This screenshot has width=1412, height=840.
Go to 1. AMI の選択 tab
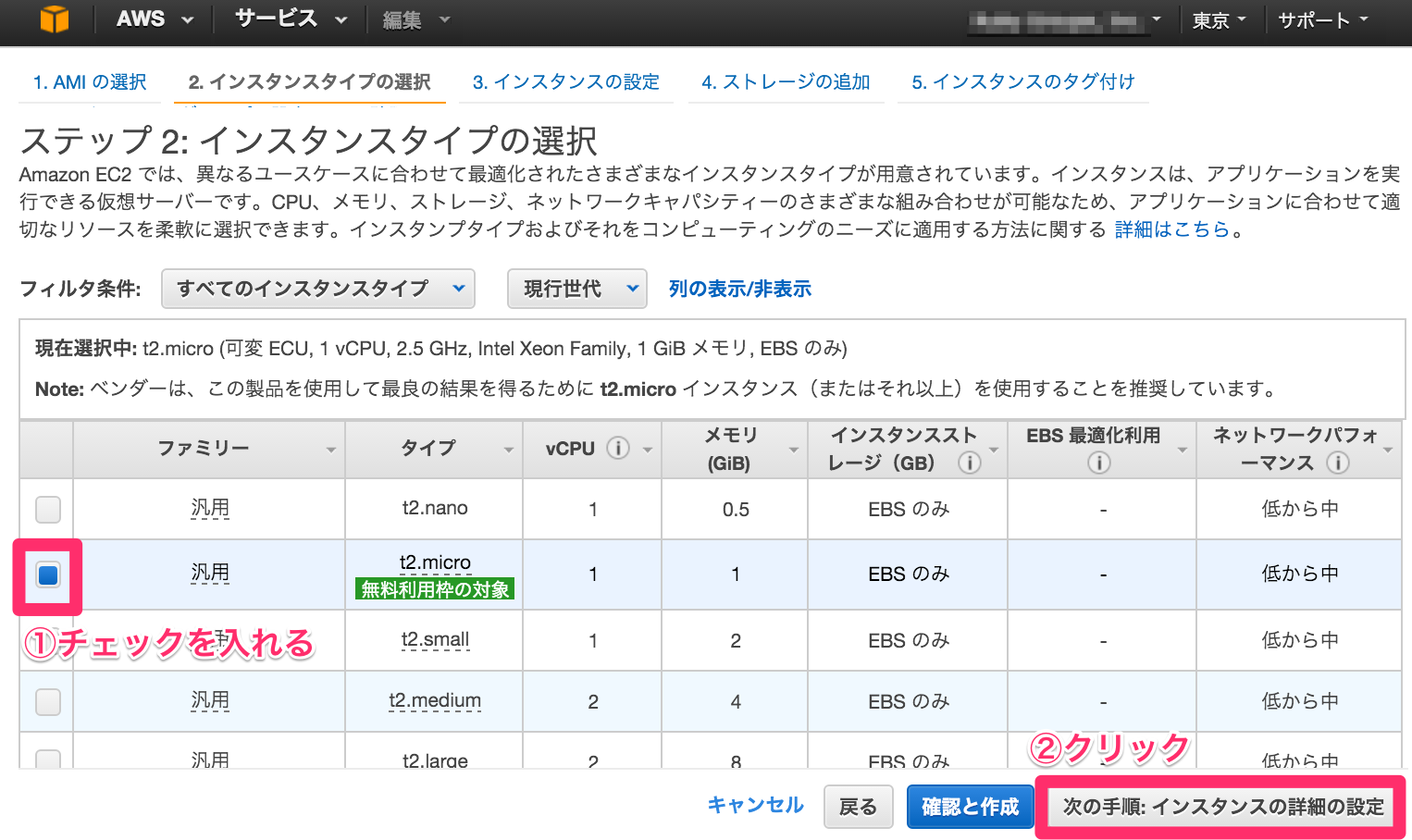click(90, 81)
